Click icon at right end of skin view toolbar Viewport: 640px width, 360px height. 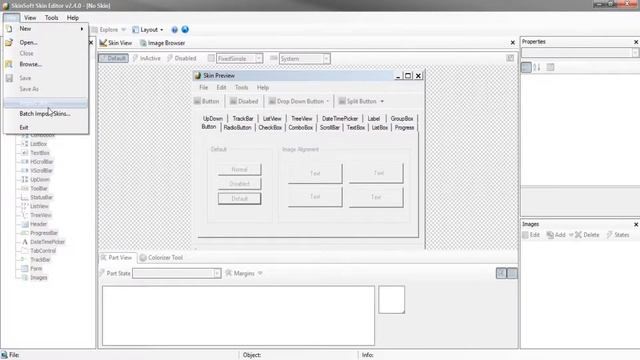coord(510,58)
